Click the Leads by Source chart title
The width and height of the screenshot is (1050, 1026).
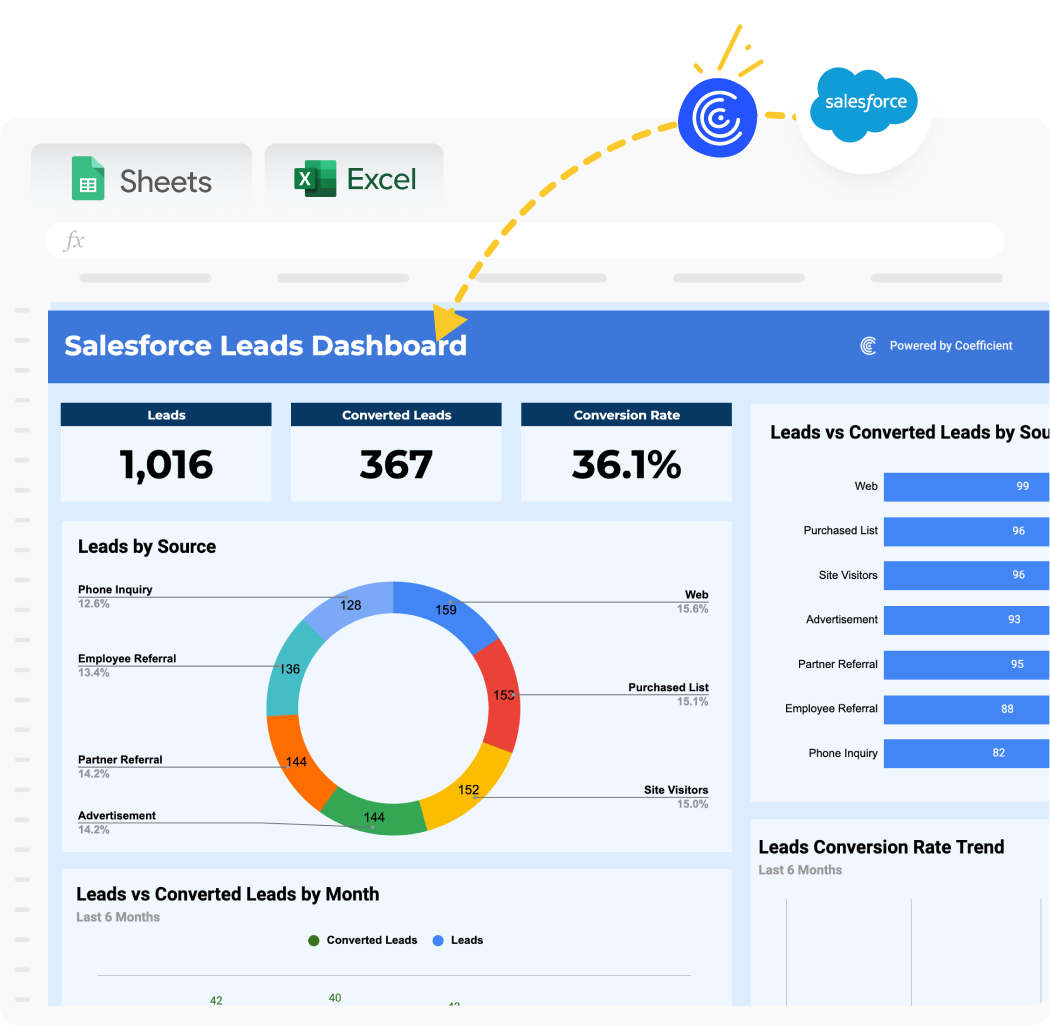tap(147, 546)
